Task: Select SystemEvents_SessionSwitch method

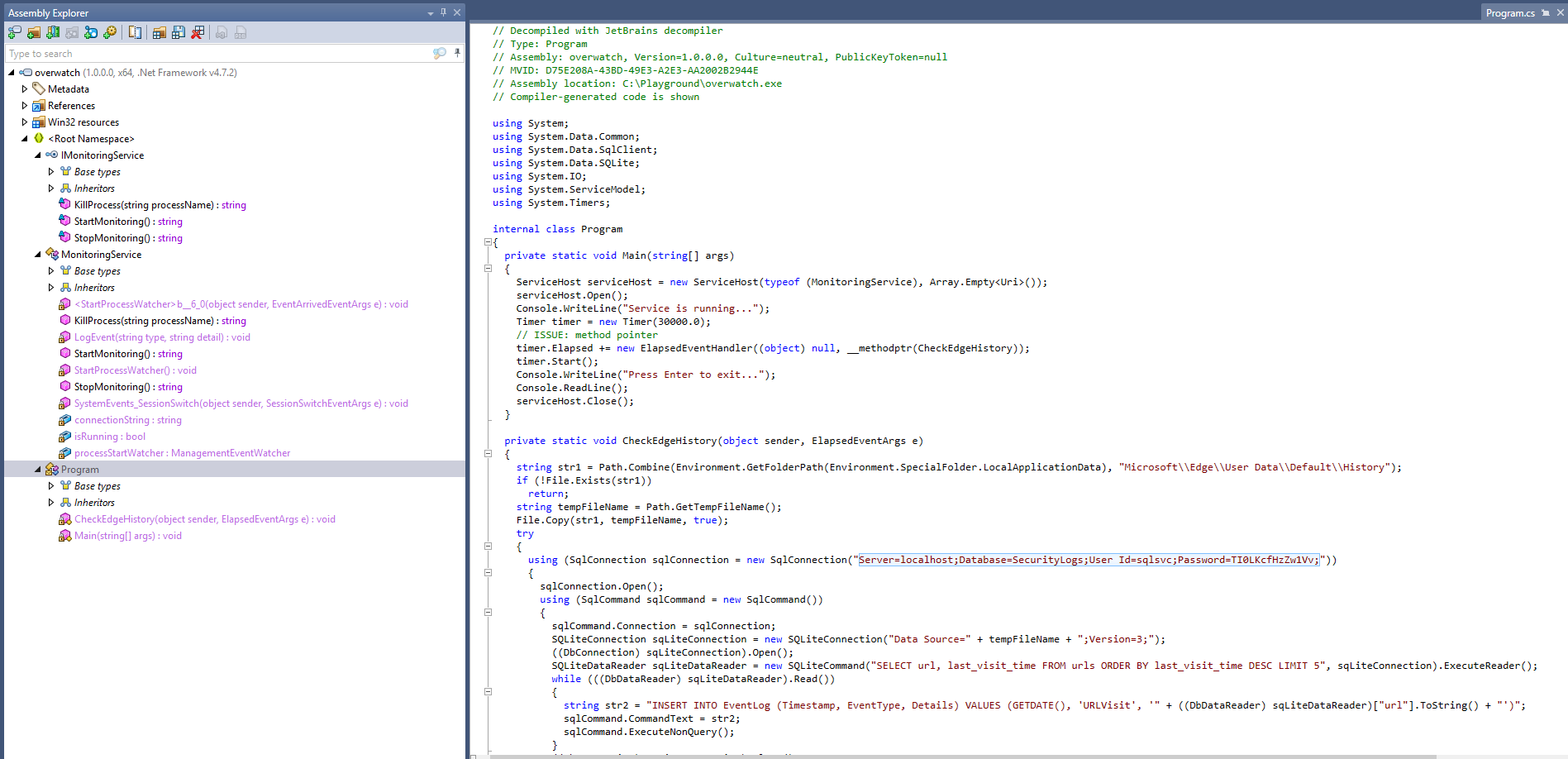Action: pyautogui.click(x=241, y=403)
